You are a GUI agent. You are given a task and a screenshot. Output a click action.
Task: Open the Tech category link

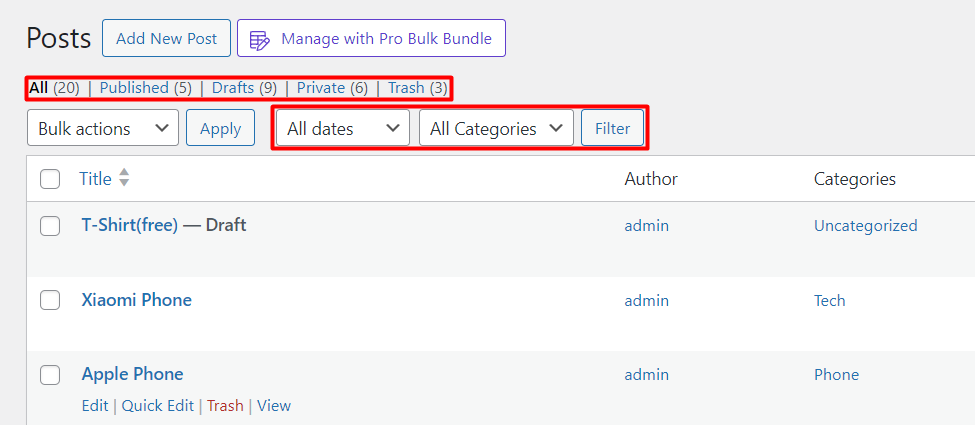(829, 301)
